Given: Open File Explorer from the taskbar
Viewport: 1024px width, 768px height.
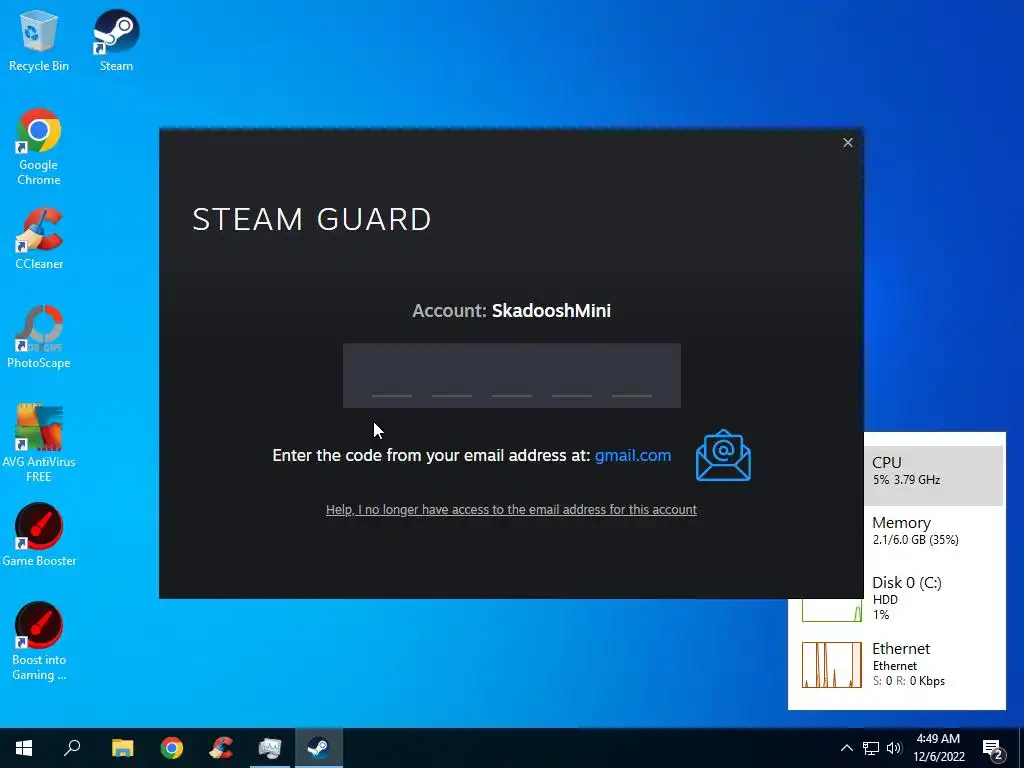Looking at the screenshot, I should 122,748.
